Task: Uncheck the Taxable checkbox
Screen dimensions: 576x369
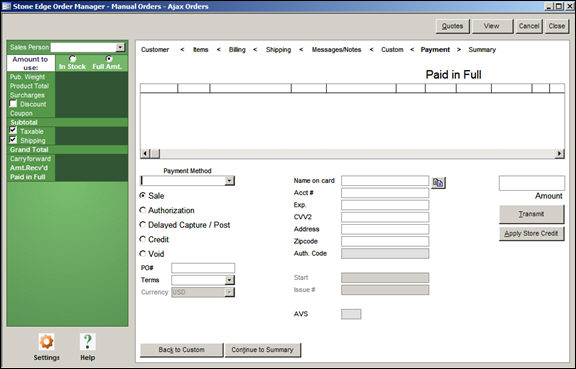Action: coord(13,131)
